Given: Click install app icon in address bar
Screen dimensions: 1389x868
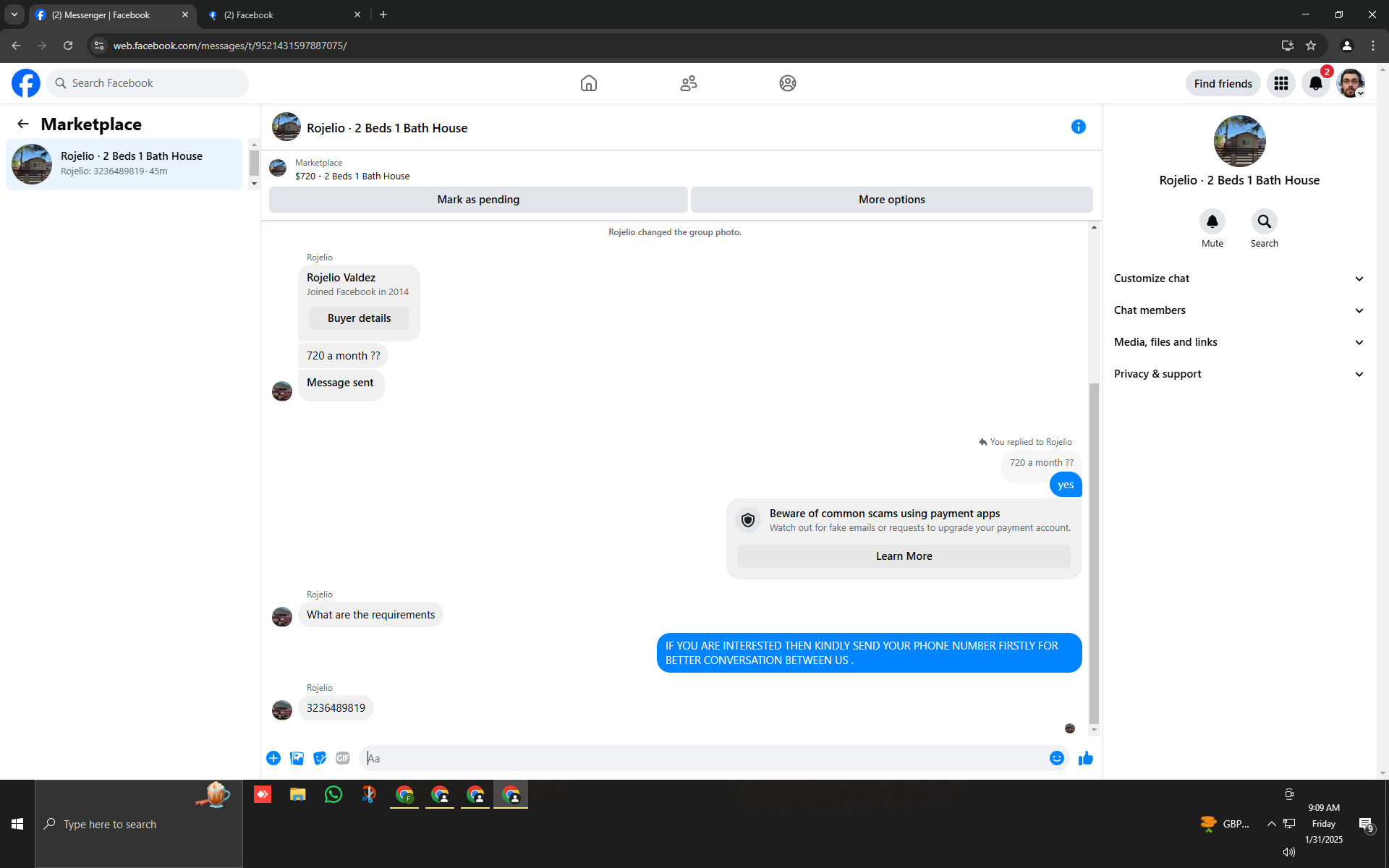Looking at the screenshot, I should coord(1287,46).
